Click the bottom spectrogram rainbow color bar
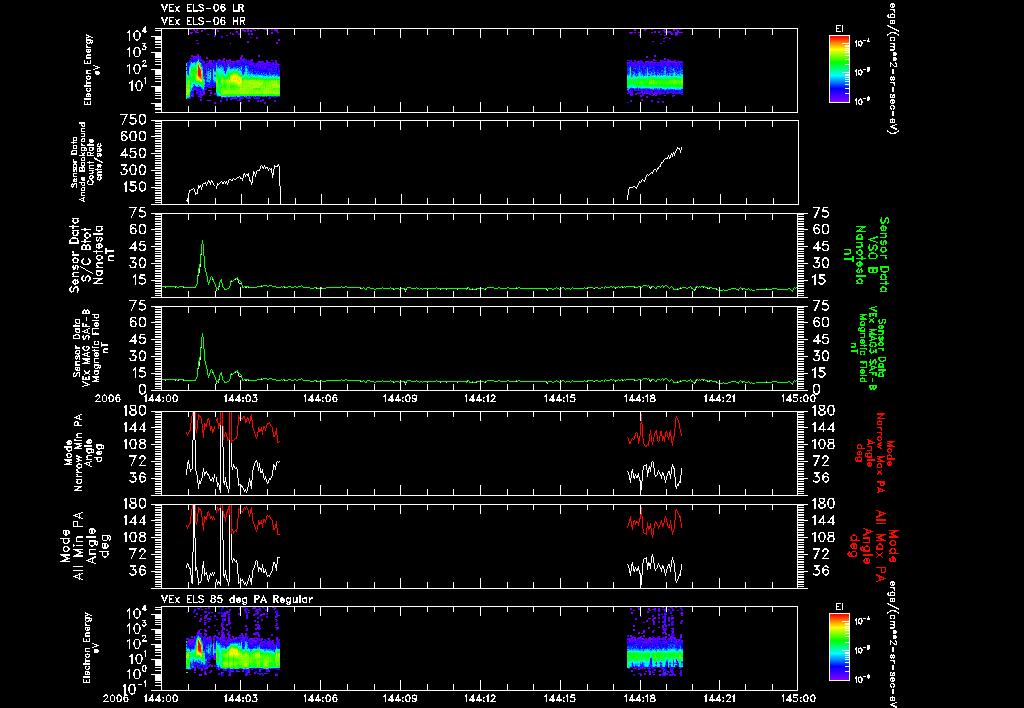The image size is (1024, 708). 839,647
